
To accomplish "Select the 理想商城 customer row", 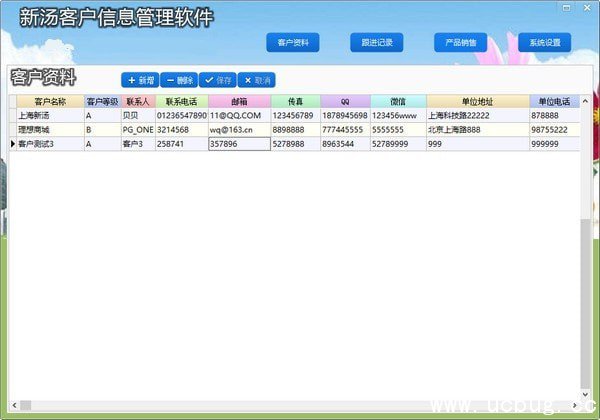I will pyautogui.click(x=50, y=129).
